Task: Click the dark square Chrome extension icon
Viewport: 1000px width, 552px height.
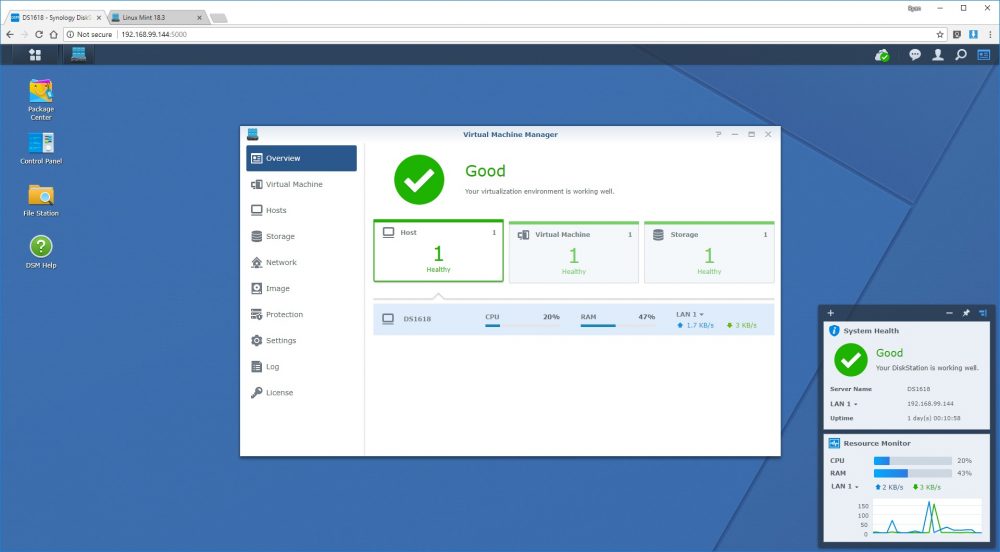Action: point(957,34)
